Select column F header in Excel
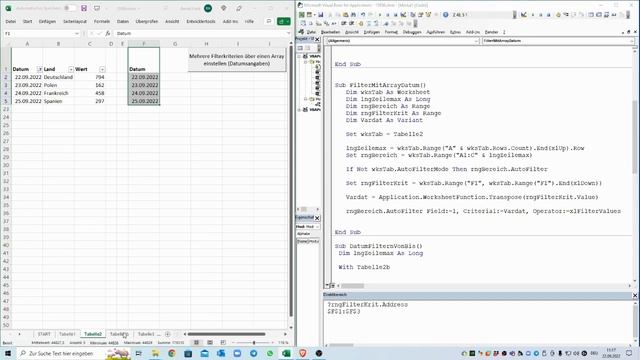 (x=144, y=44)
